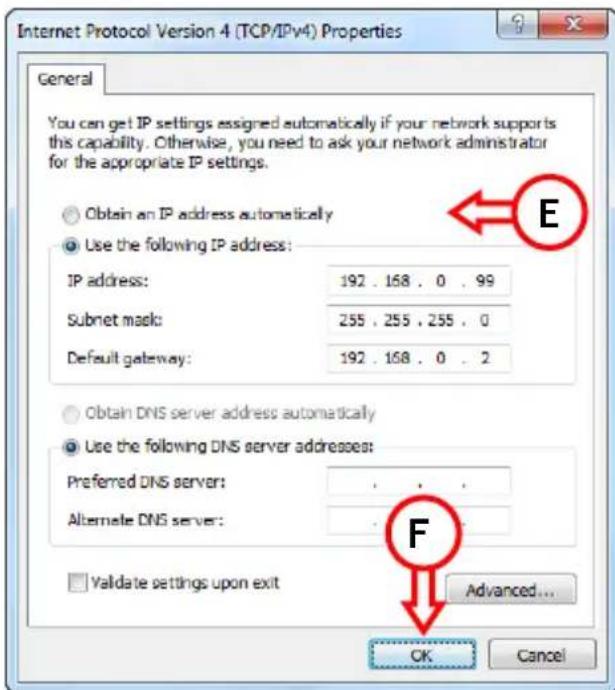Image resolution: width=615 pixels, height=690 pixels.
Task: Enable Validate settings upon exit checkbox
Action: click(x=78, y=583)
